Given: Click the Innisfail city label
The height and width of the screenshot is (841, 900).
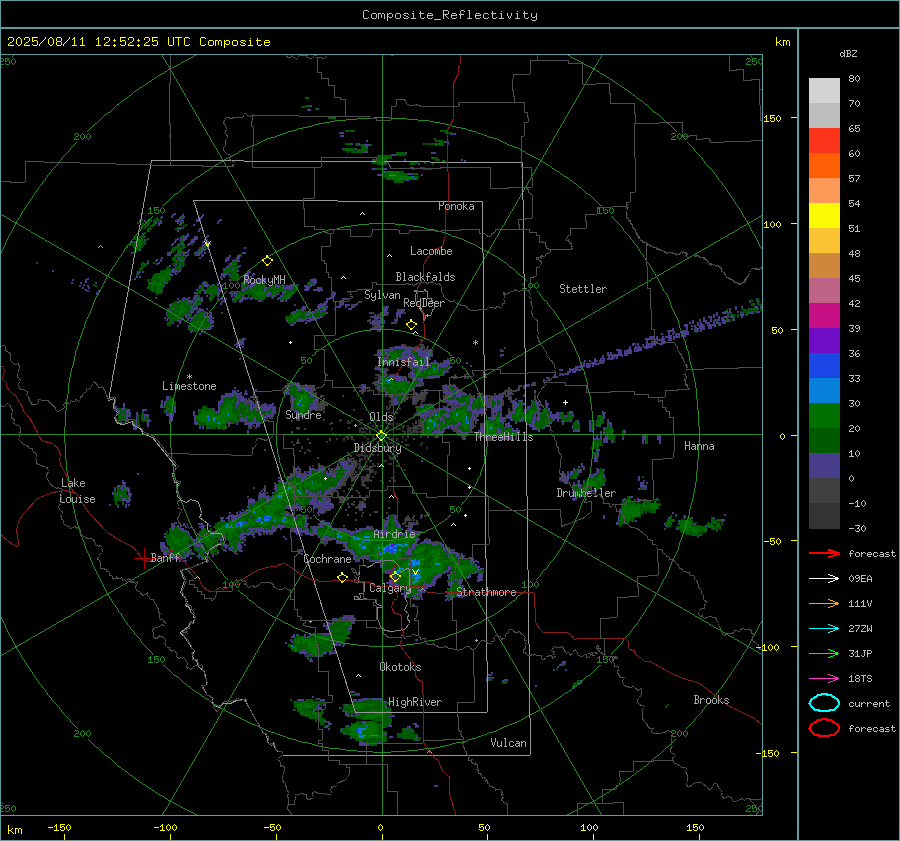Looking at the screenshot, I should 404,362.
